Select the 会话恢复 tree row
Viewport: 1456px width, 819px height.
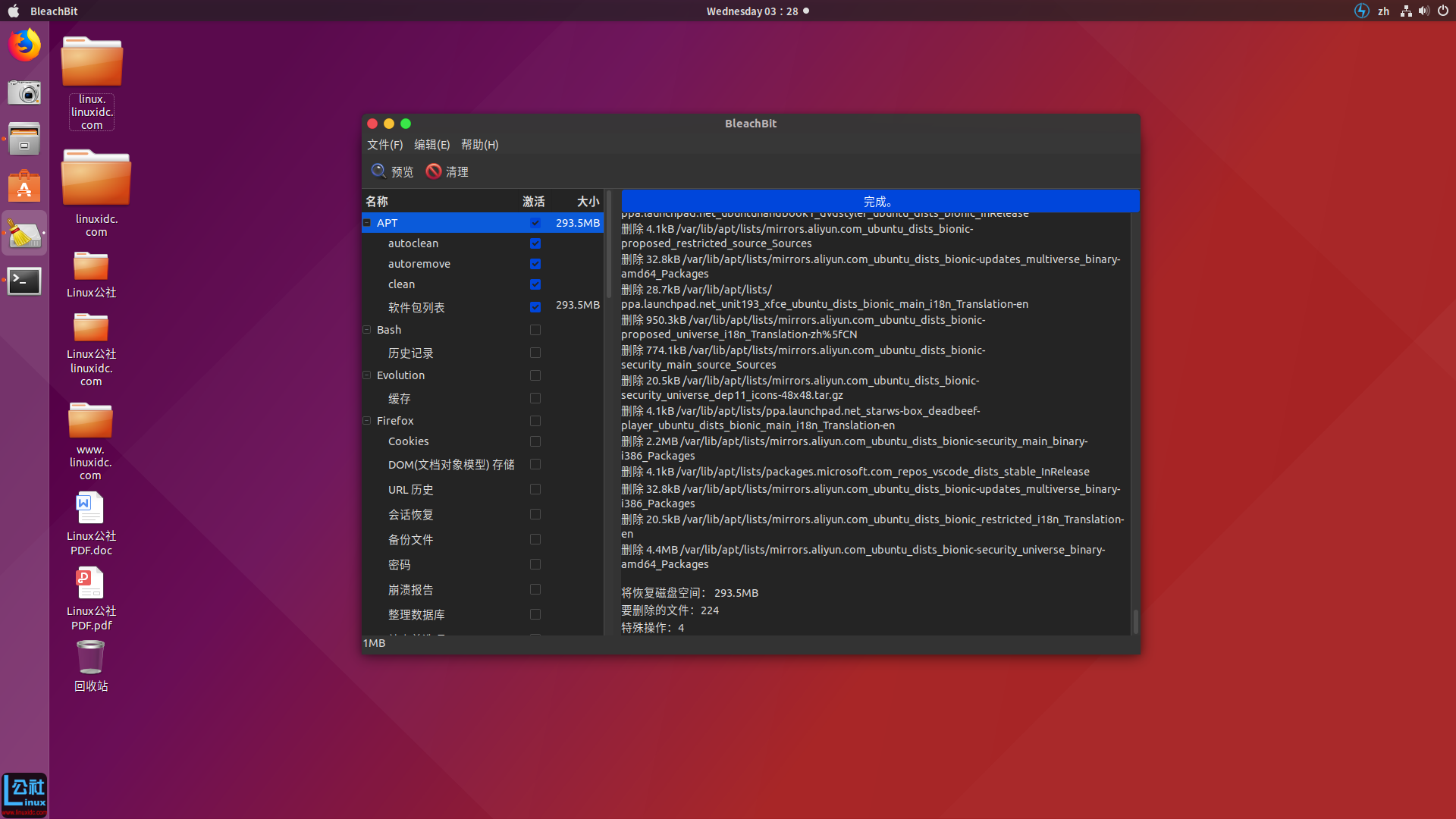pyautogui.click(x=482, y=514)
